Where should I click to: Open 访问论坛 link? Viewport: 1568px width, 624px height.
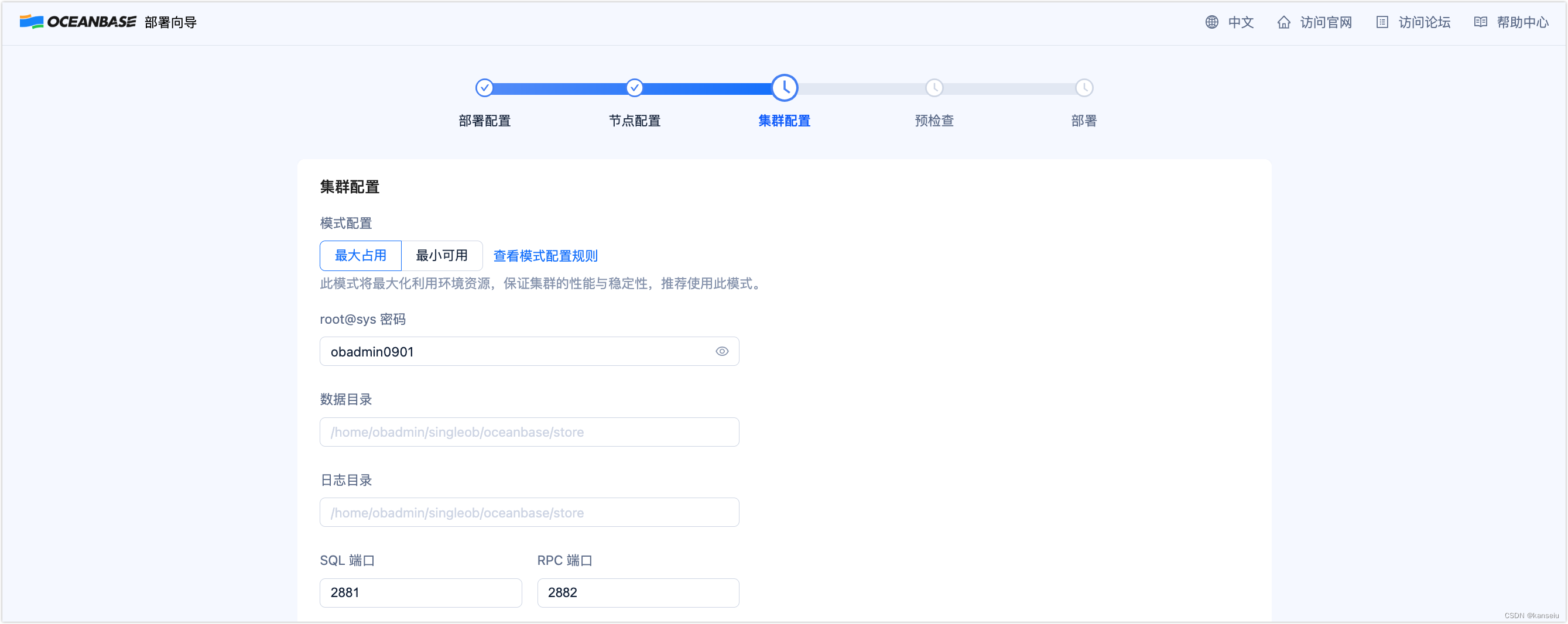click(x=1424, y=22)
